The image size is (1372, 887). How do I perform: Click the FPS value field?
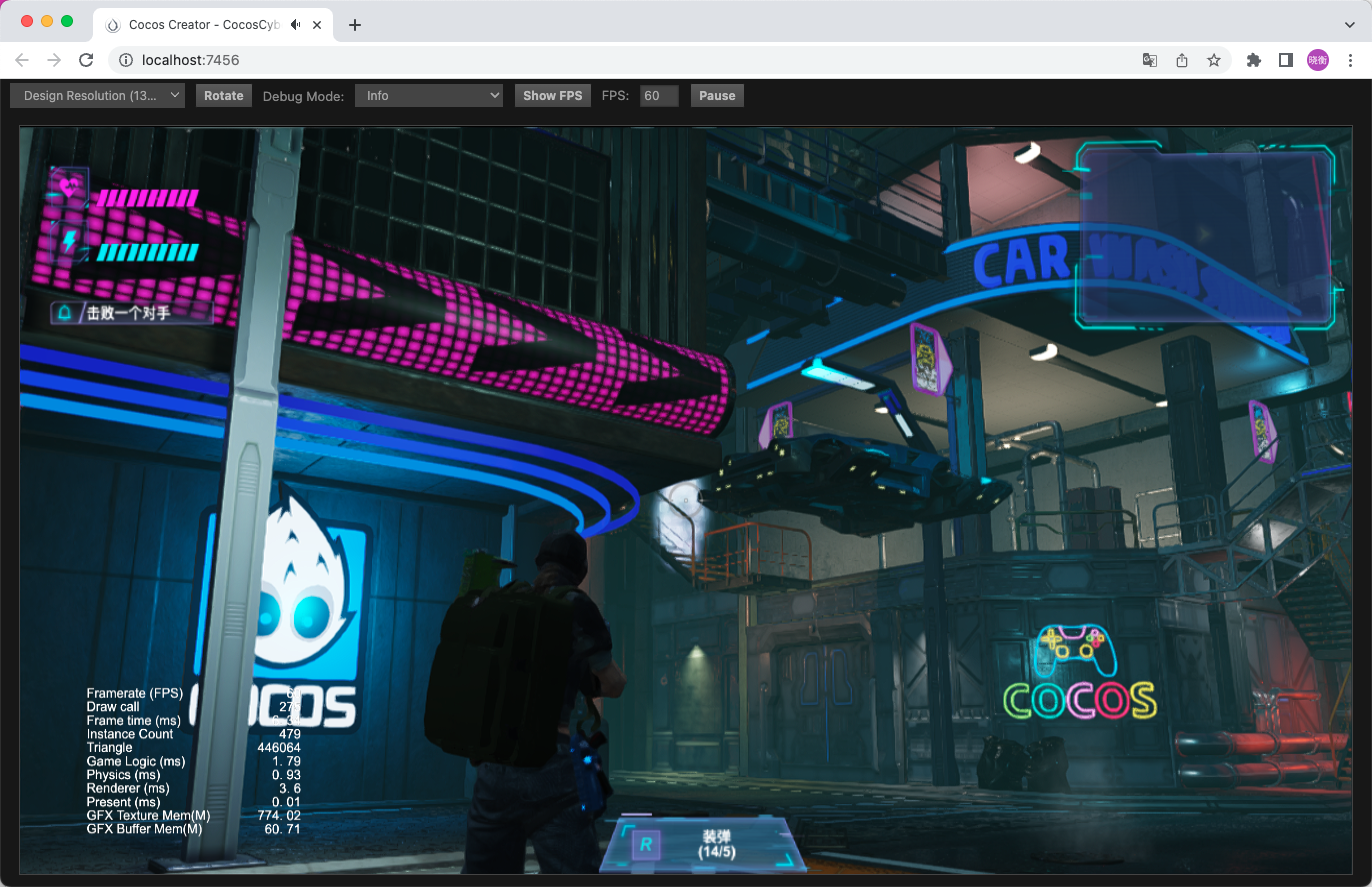point(659,96)
